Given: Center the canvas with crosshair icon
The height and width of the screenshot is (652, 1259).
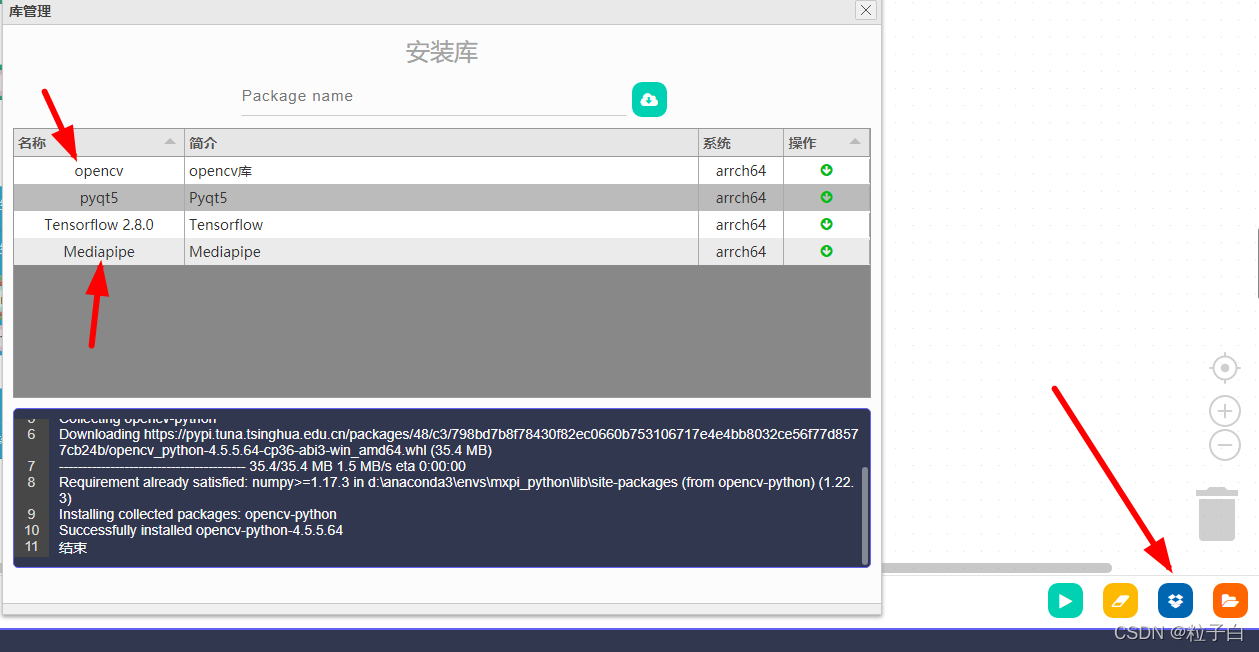Looking at the screenshot, I should tap(1225, 368).
